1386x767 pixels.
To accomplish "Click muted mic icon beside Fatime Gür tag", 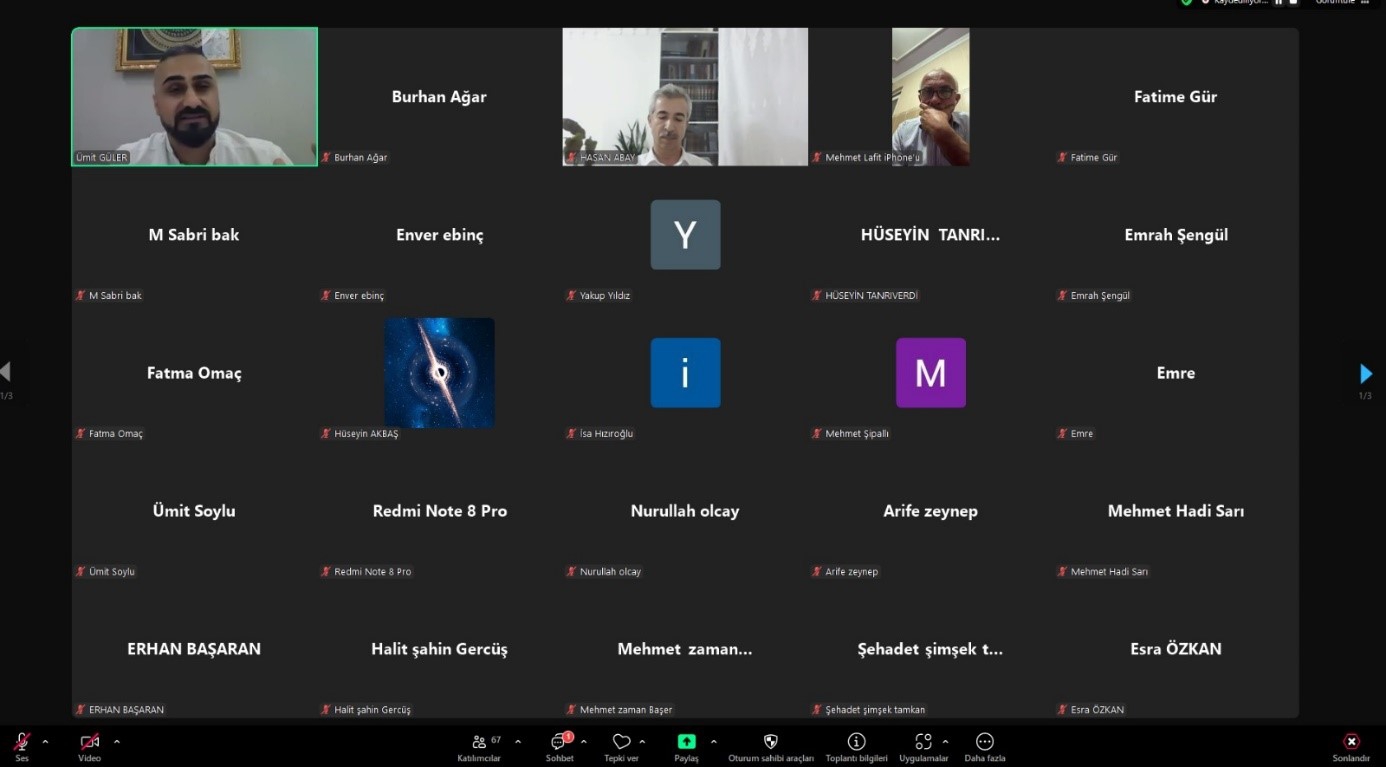I will (1063, 157).
